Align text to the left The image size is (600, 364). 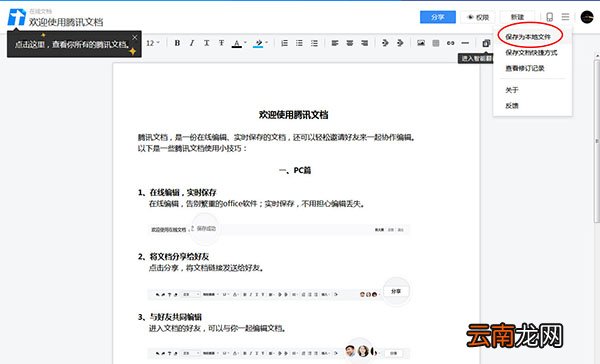coord(335,43)
